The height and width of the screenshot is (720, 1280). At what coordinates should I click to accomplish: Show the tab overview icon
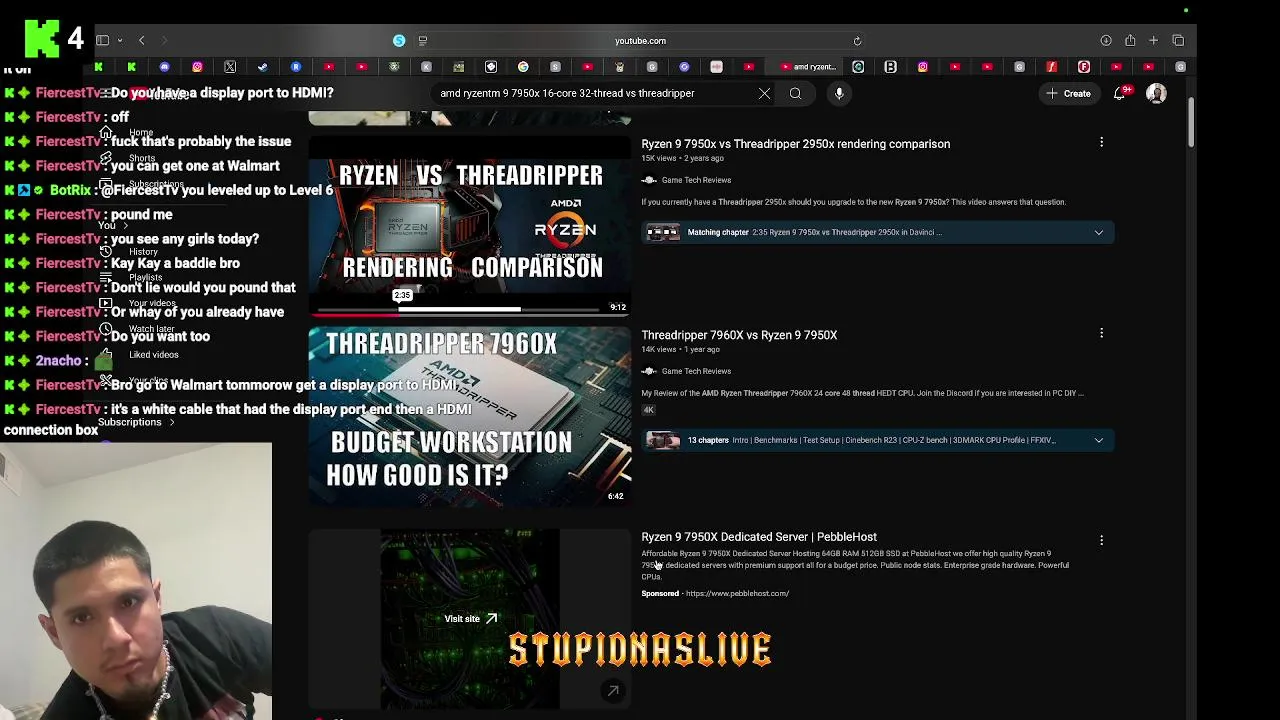coord(1178,40)
